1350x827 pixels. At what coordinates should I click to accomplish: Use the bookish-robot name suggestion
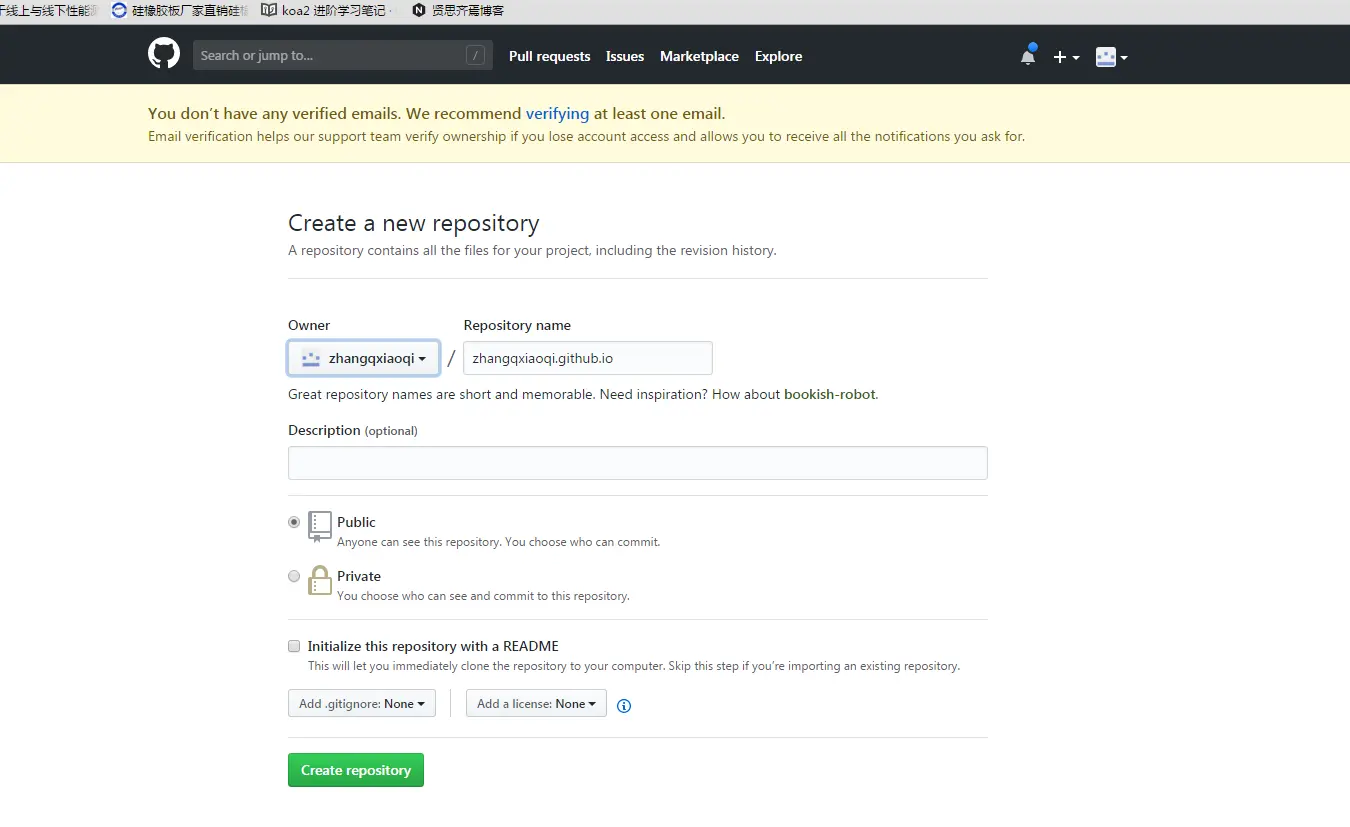coord(830,394)
